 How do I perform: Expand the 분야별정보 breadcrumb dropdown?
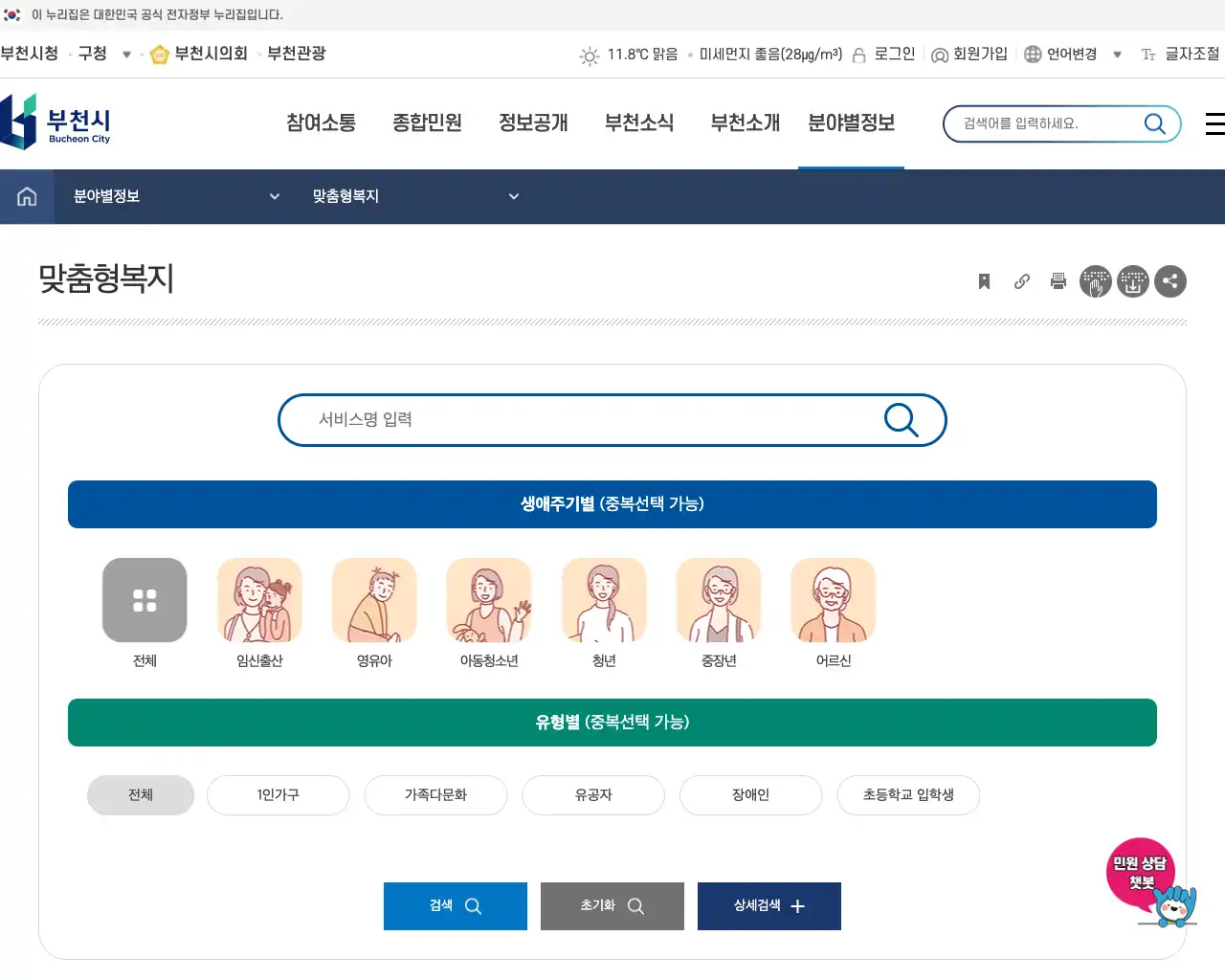[x=276, y=196]
